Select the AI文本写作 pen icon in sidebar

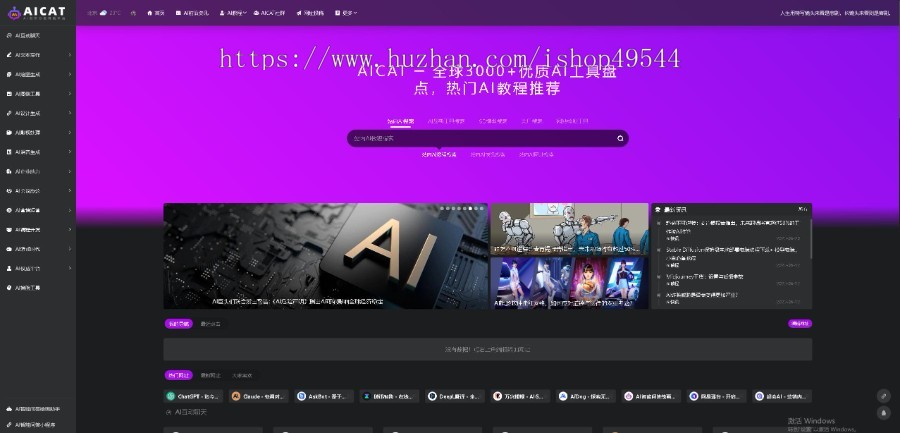[9, 55]
